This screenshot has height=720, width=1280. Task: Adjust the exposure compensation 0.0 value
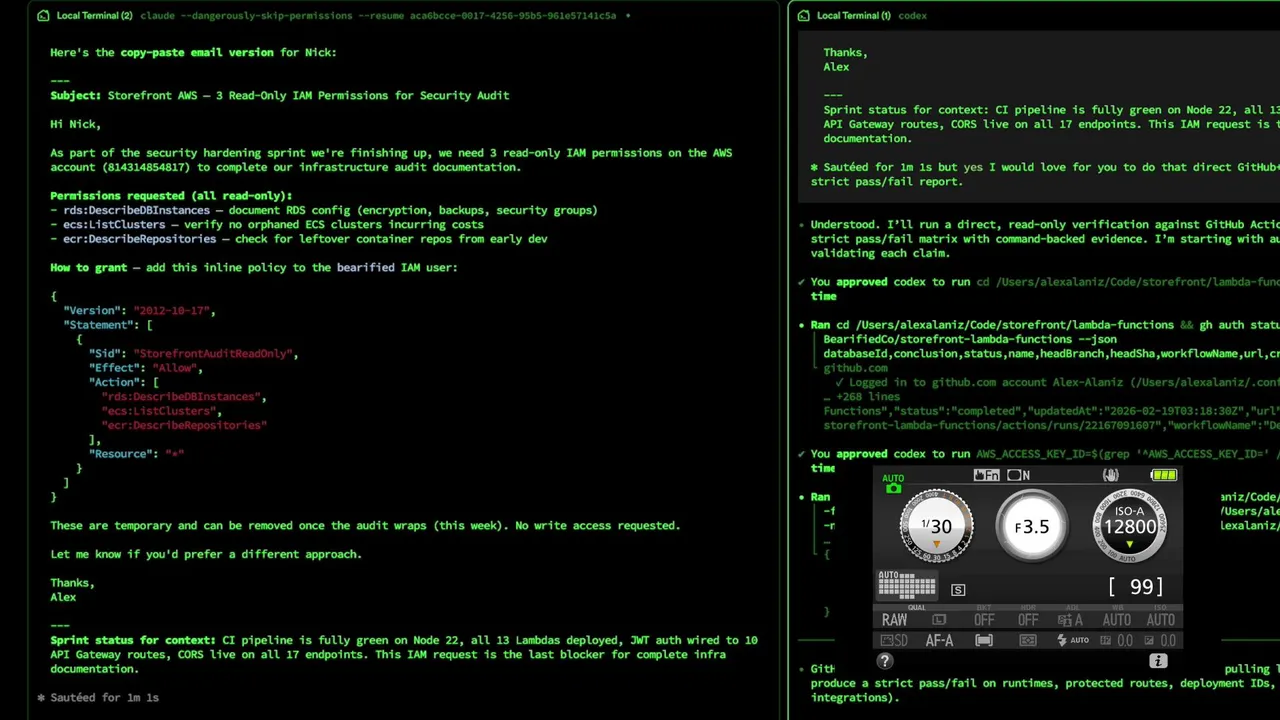pyautogui.click(x=1160, y=640)
